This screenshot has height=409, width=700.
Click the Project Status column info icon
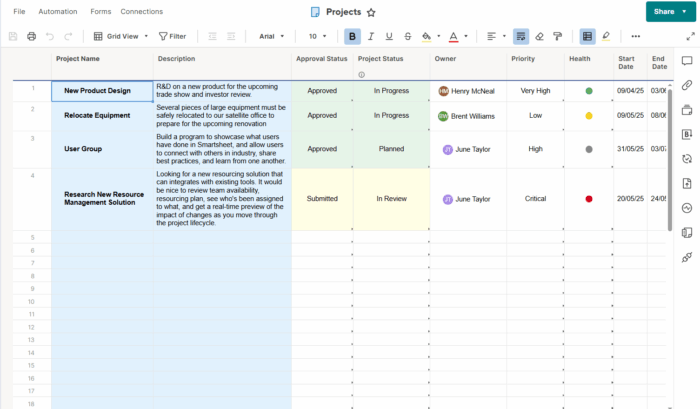tap(362, 75)
